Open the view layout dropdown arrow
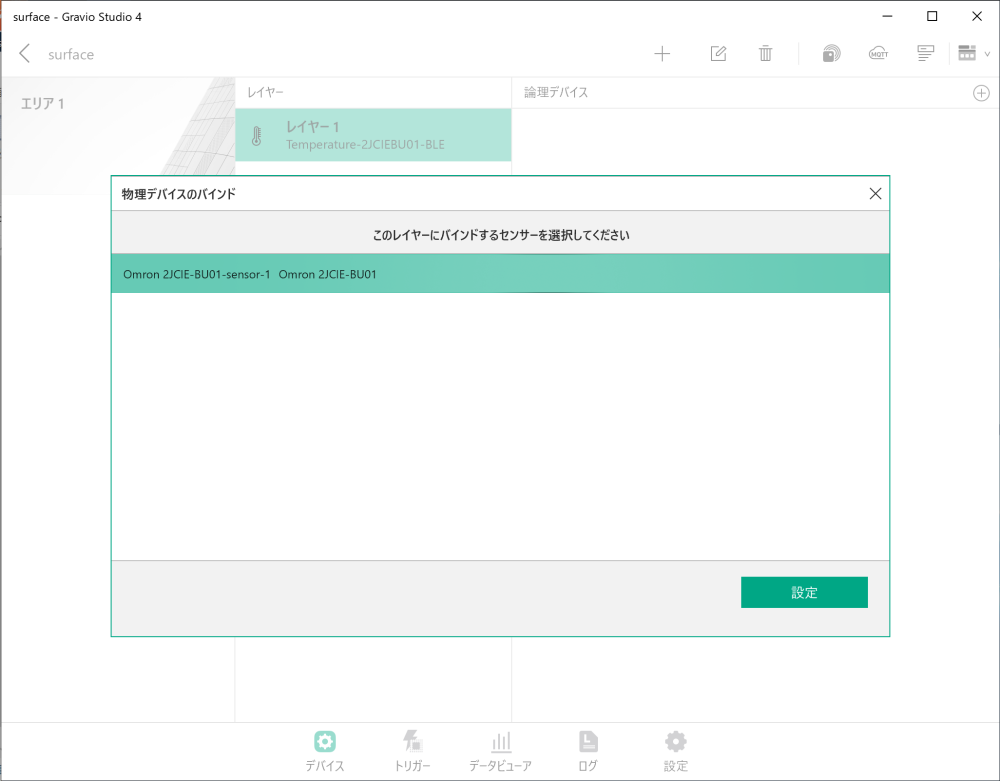1000x781 pixels. 987,54
